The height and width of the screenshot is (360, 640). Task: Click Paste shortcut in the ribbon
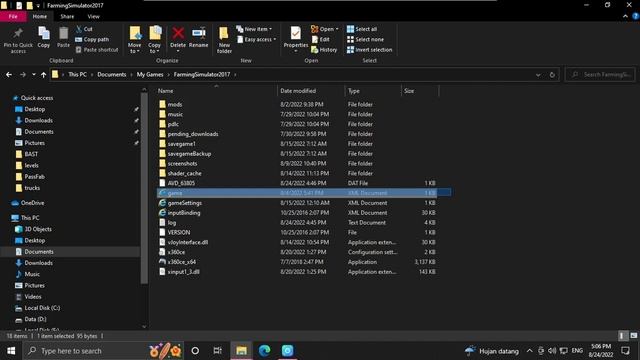pos(97,49)
